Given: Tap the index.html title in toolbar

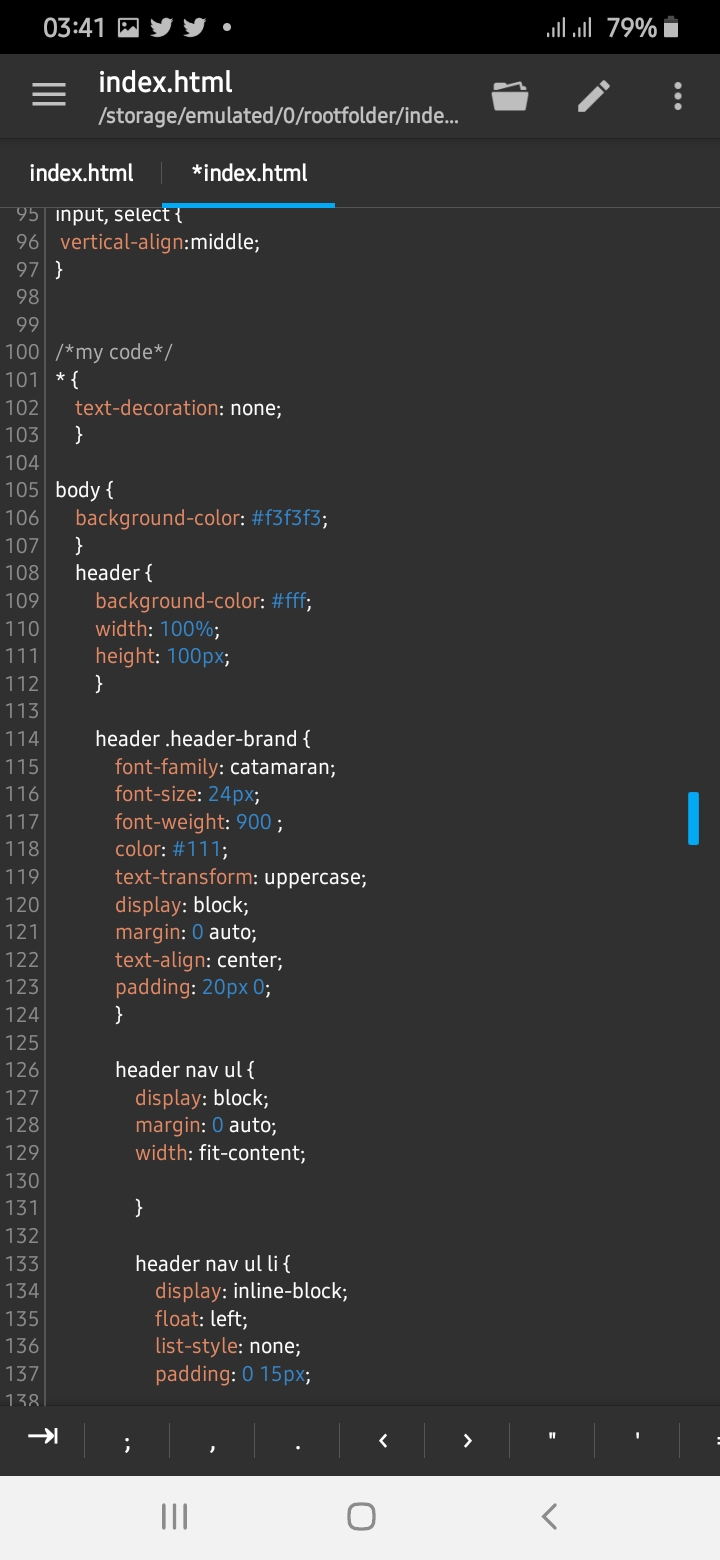Looking at the screenshot, I should click(165, 82).
